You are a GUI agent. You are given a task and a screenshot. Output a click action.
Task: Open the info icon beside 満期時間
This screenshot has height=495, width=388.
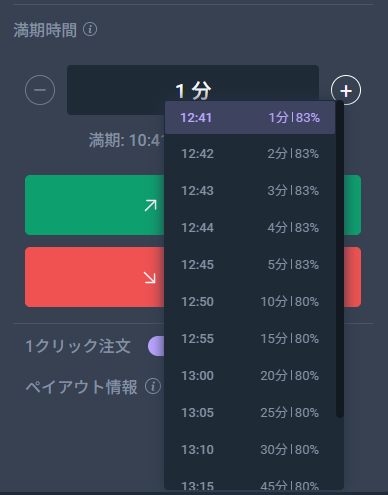click(90, 29)
